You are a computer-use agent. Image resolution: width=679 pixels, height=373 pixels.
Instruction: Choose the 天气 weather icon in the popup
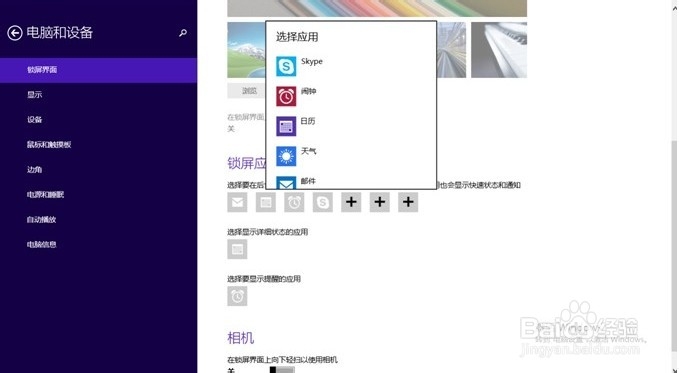(286, 156)
